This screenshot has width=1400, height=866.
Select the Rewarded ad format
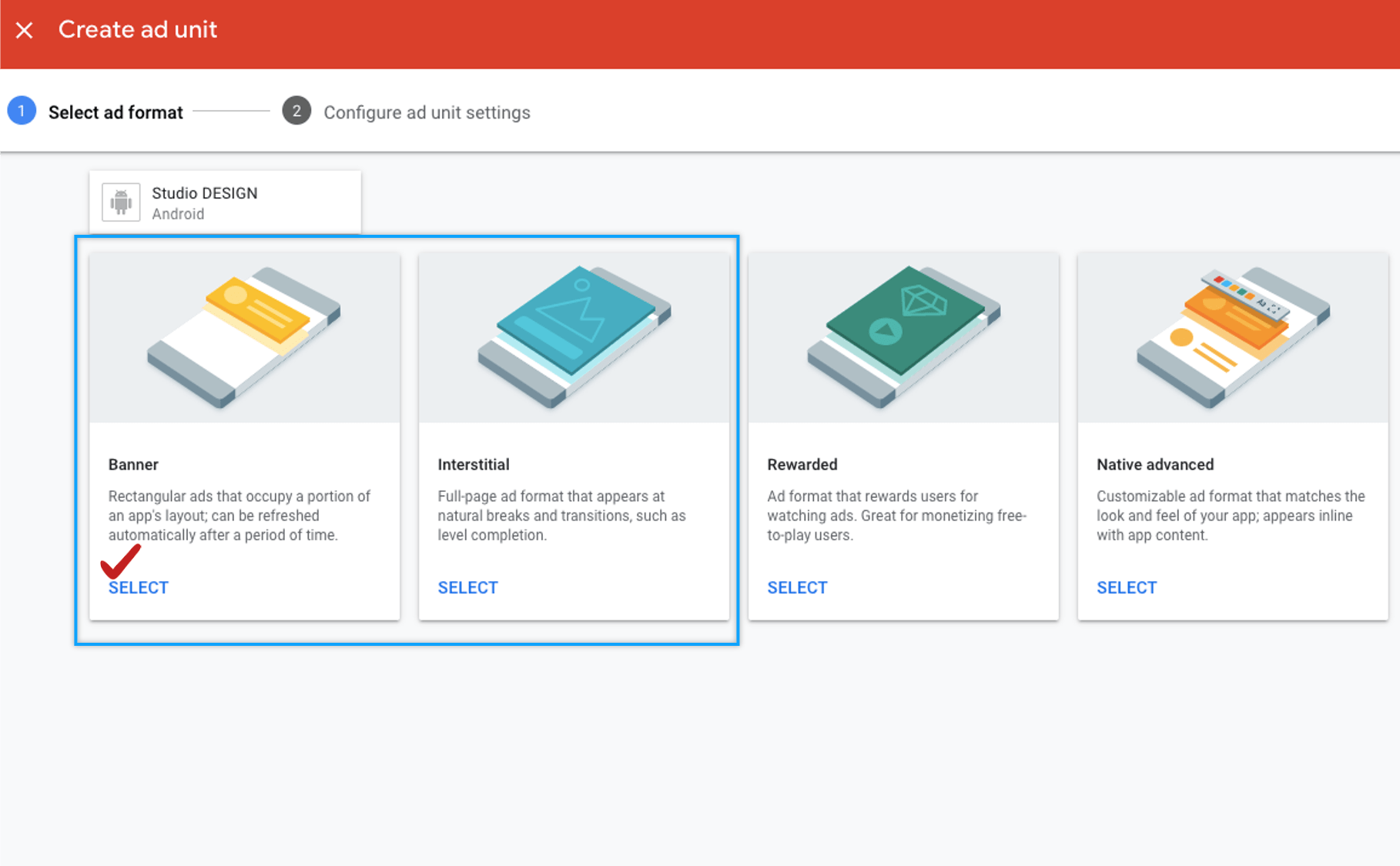797,588
